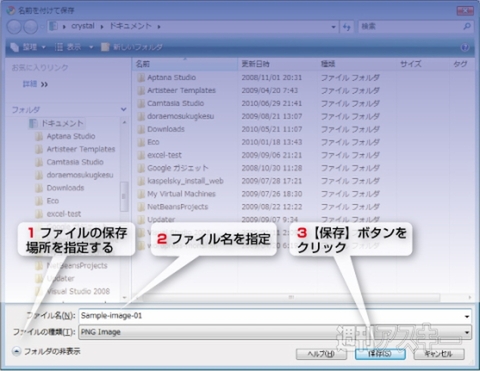Sort by 種類 column header

pyautogui.click(x=357, y=64)
